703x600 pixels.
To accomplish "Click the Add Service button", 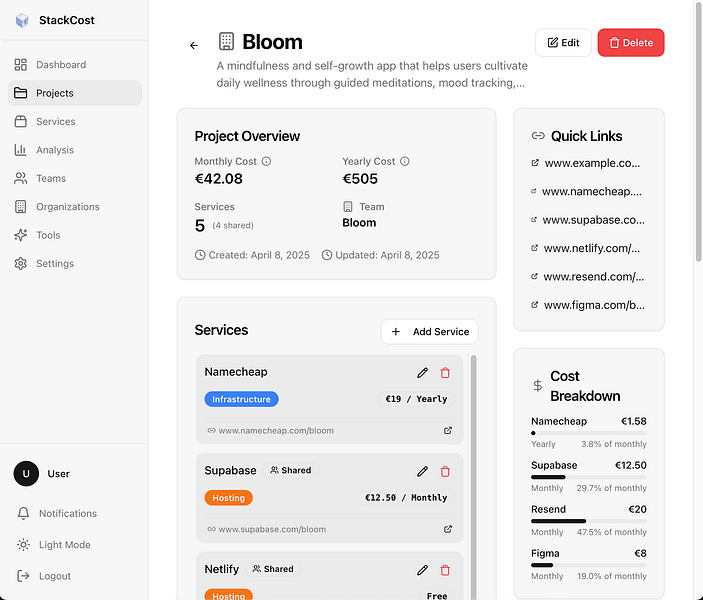I will click(x=430, y=332).
